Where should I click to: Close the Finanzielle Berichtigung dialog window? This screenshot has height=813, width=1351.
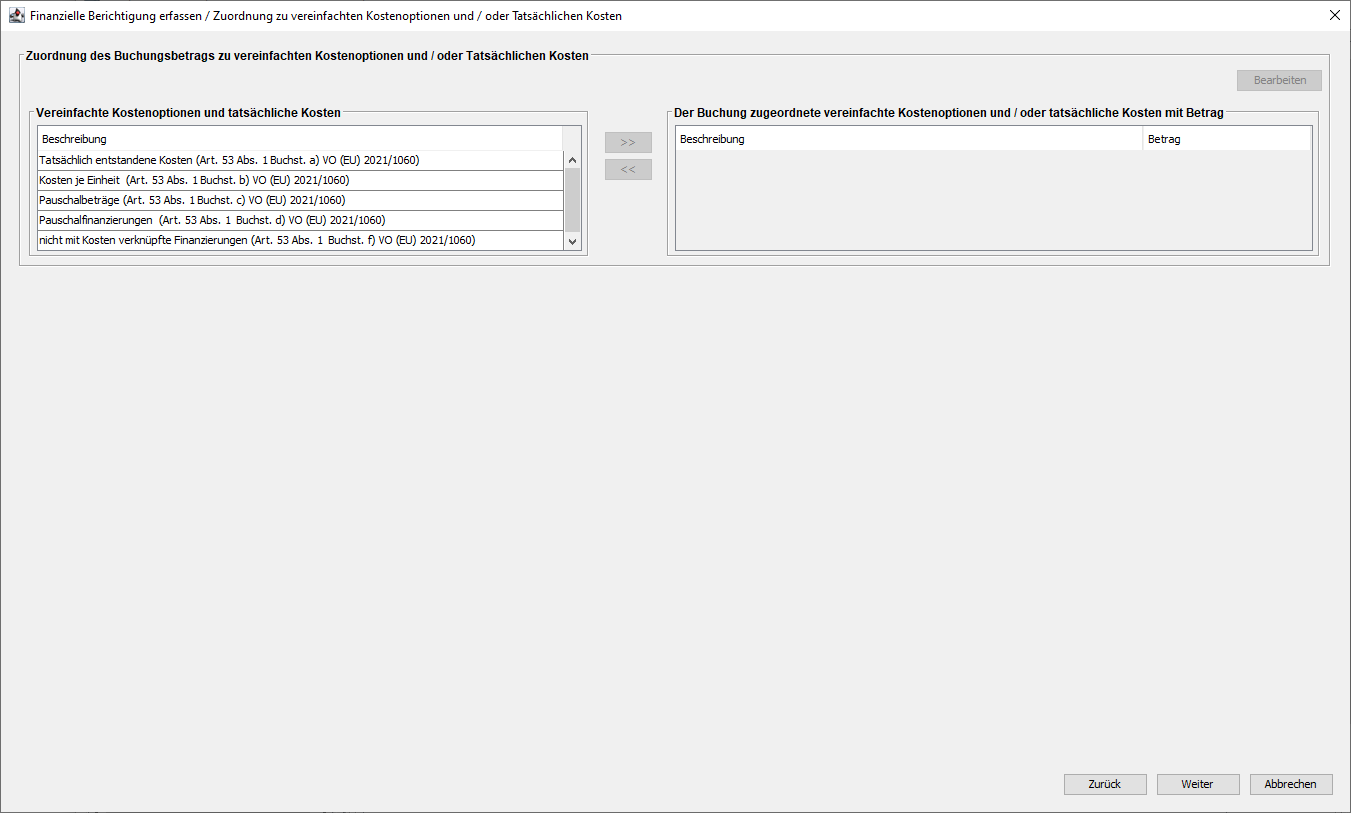[x=1334, y=16]
